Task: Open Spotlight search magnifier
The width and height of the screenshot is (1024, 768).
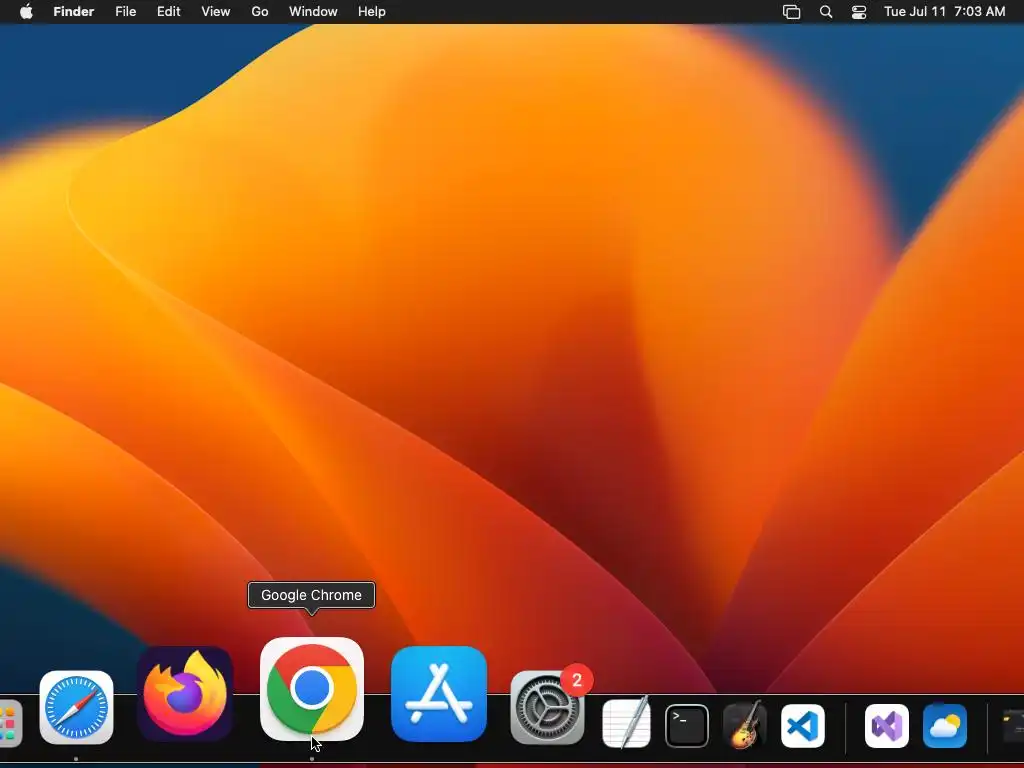Action: point(826,12)
